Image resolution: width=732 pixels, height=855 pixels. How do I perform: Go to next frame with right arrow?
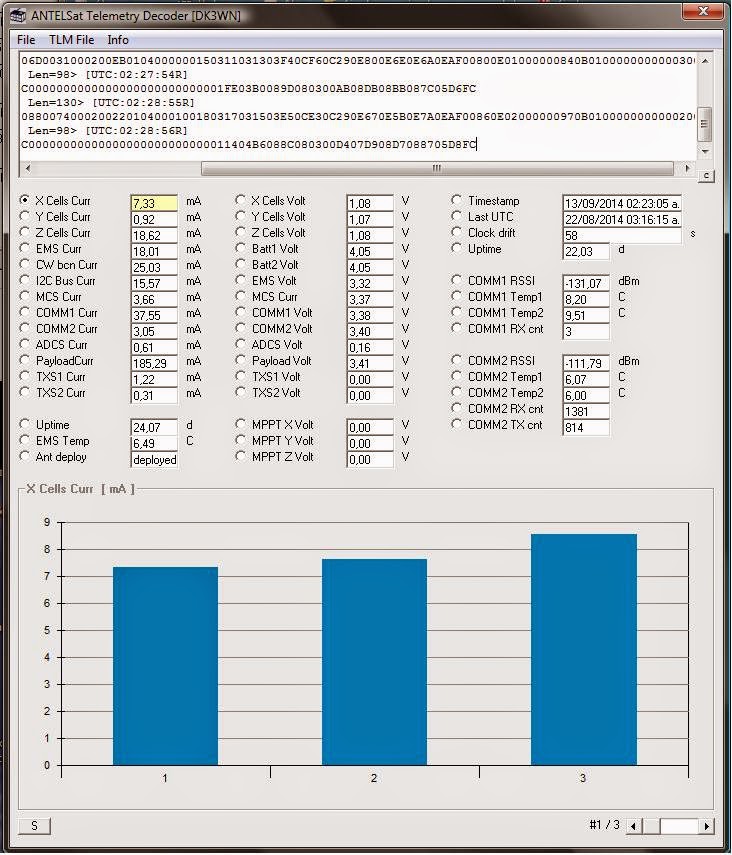click(x=707, y=826)
